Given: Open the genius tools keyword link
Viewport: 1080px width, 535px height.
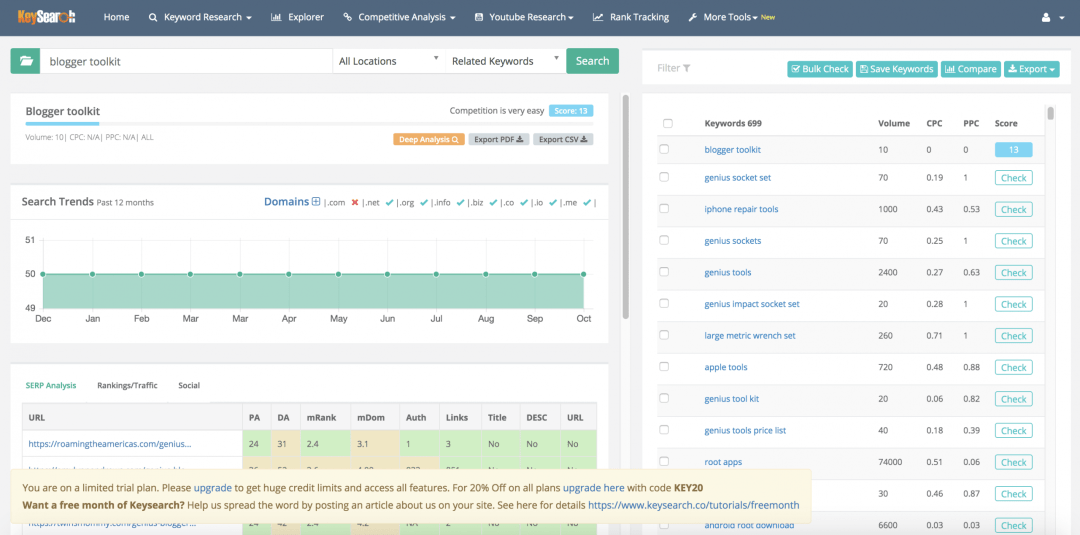Looking at the screenshot, I should click(x=727, y=273).
